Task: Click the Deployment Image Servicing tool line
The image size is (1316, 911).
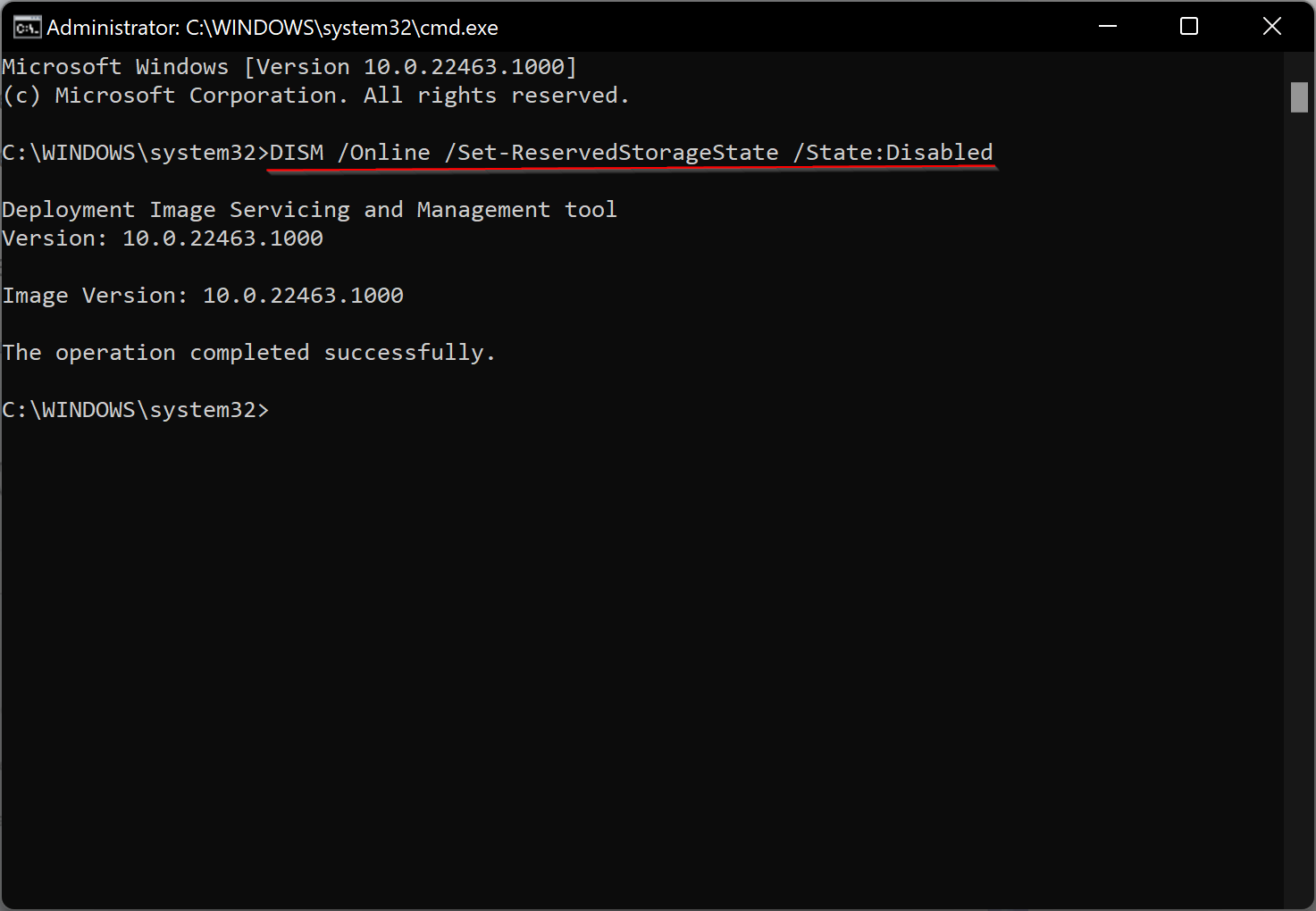Action: point(309,210)
